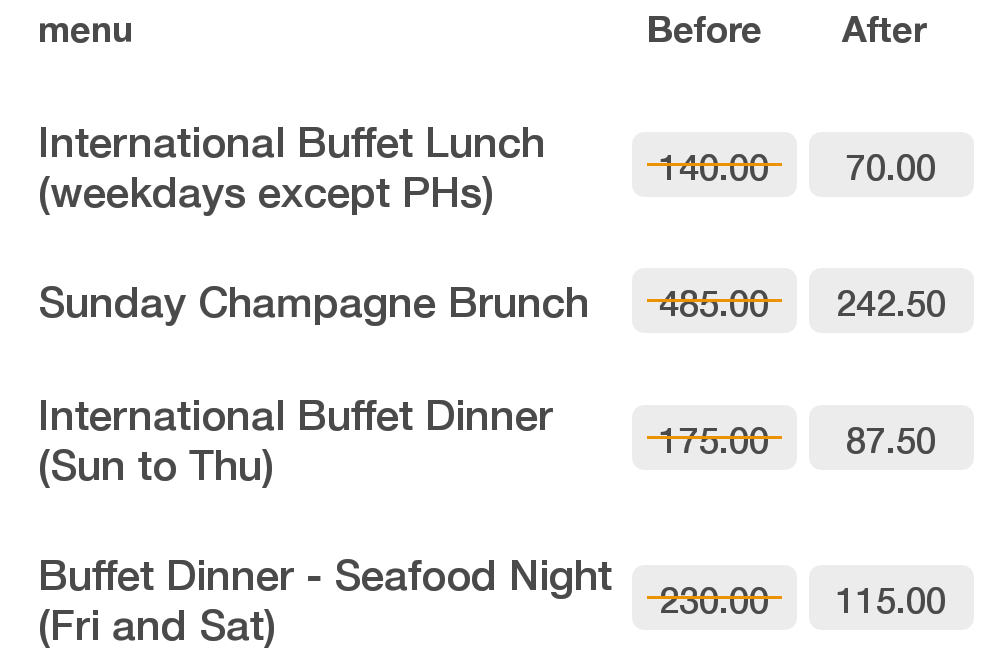
Task: Click the struck-through 230.00 price
Action: pos(714,599)
